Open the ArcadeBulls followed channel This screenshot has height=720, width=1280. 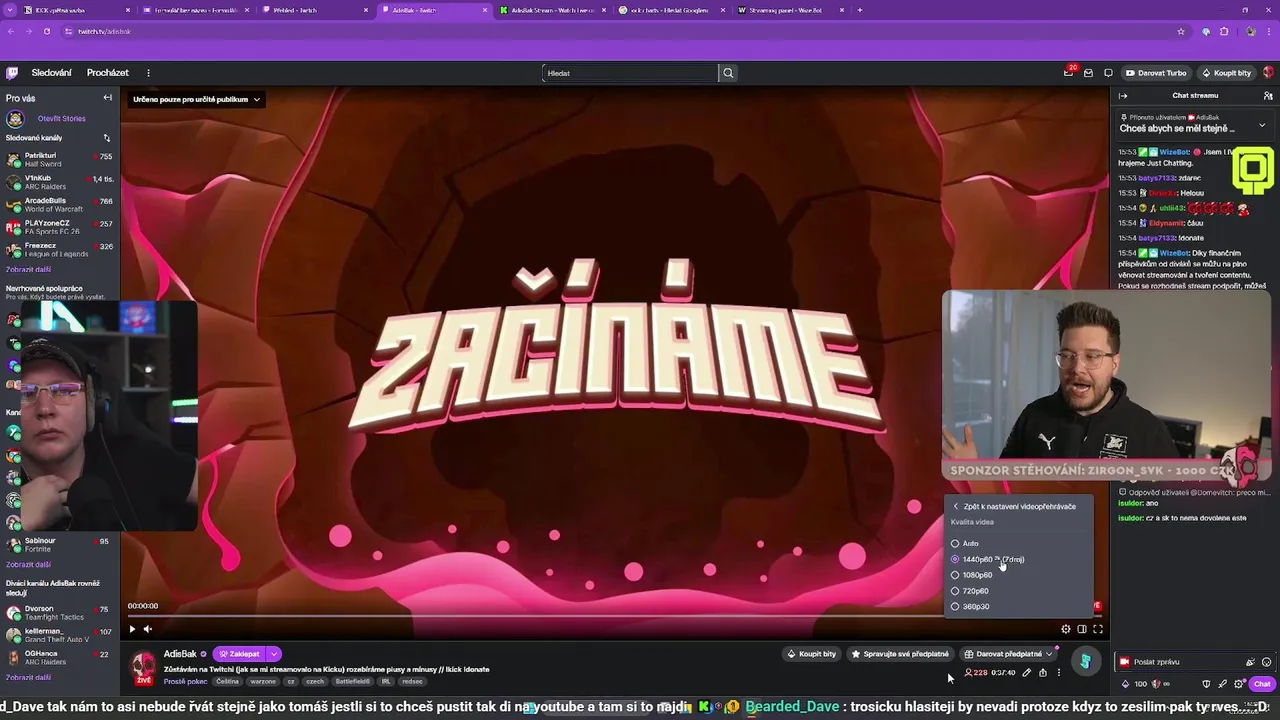[x=58, y=205]
